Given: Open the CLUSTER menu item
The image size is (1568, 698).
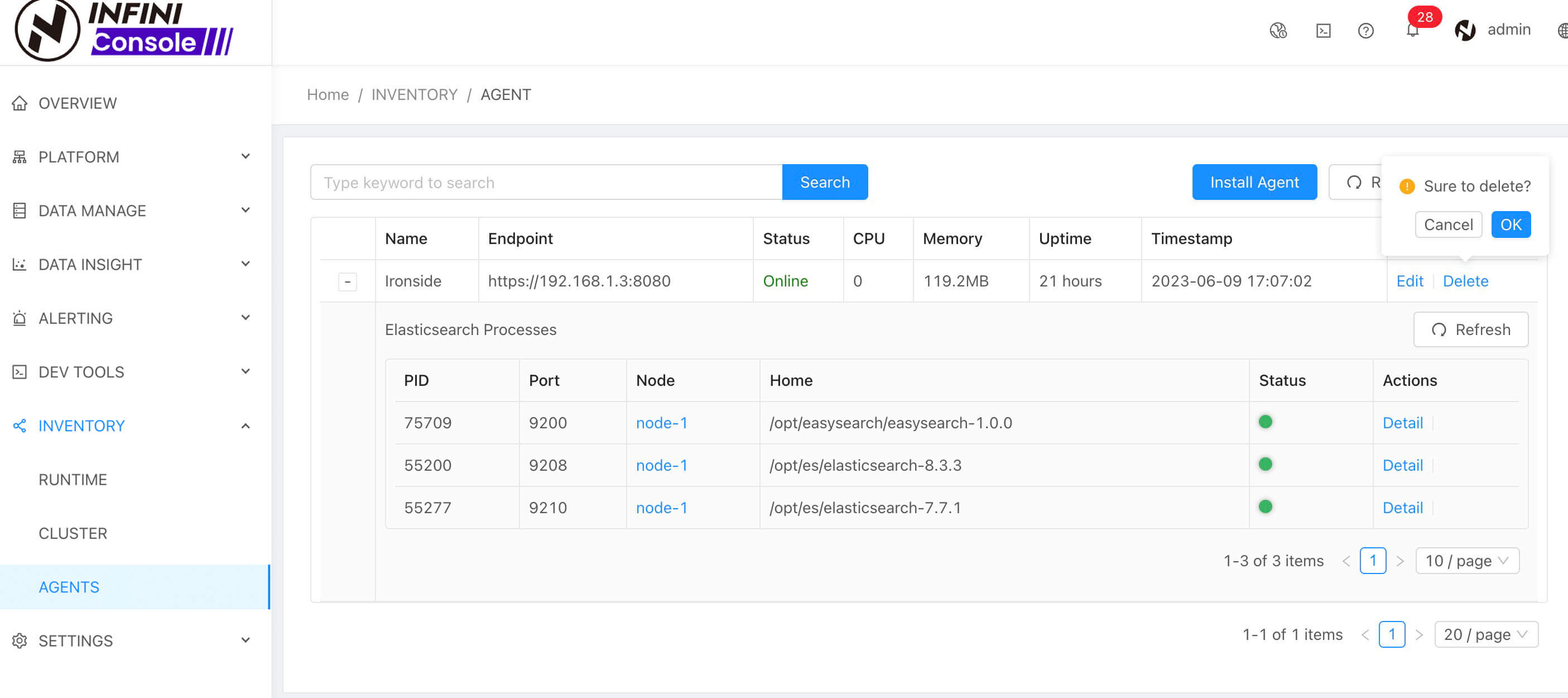Looking at the screenshot, I should pos(73,533).
